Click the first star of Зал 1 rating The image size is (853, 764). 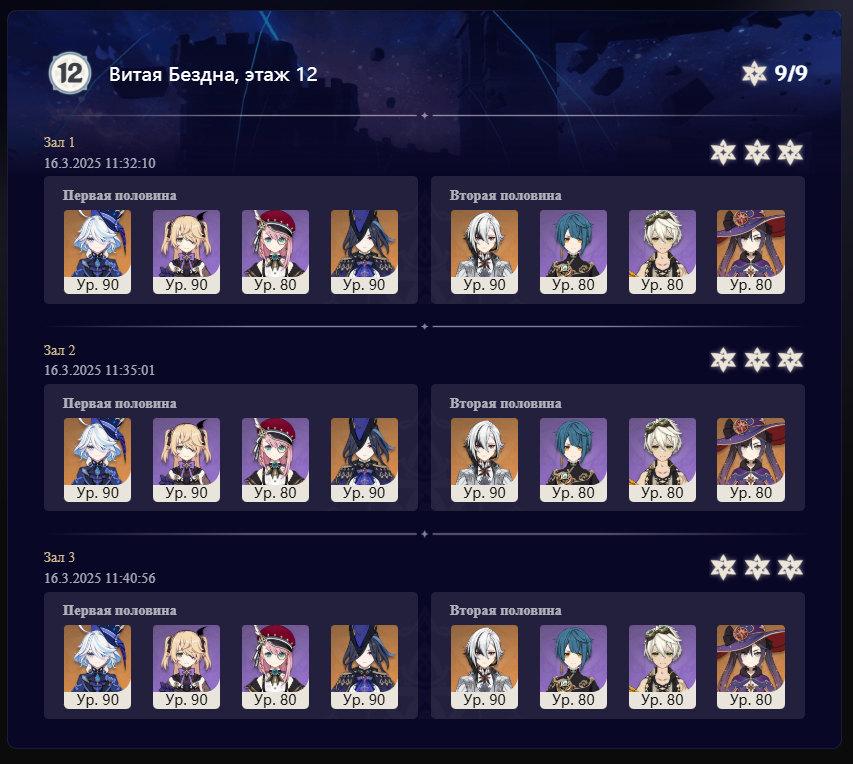coord(723,152)
